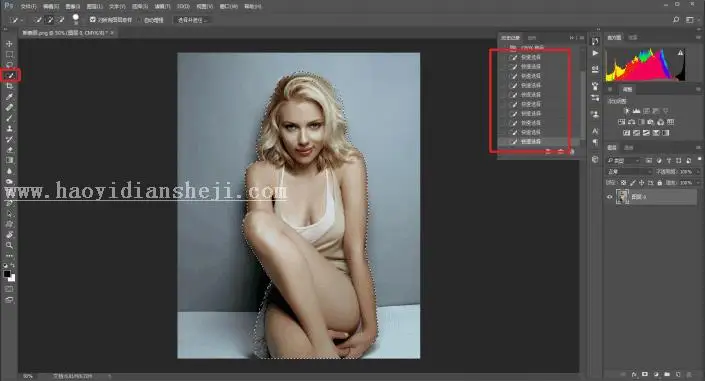Select the Move tool

click(x=9, y=44)
